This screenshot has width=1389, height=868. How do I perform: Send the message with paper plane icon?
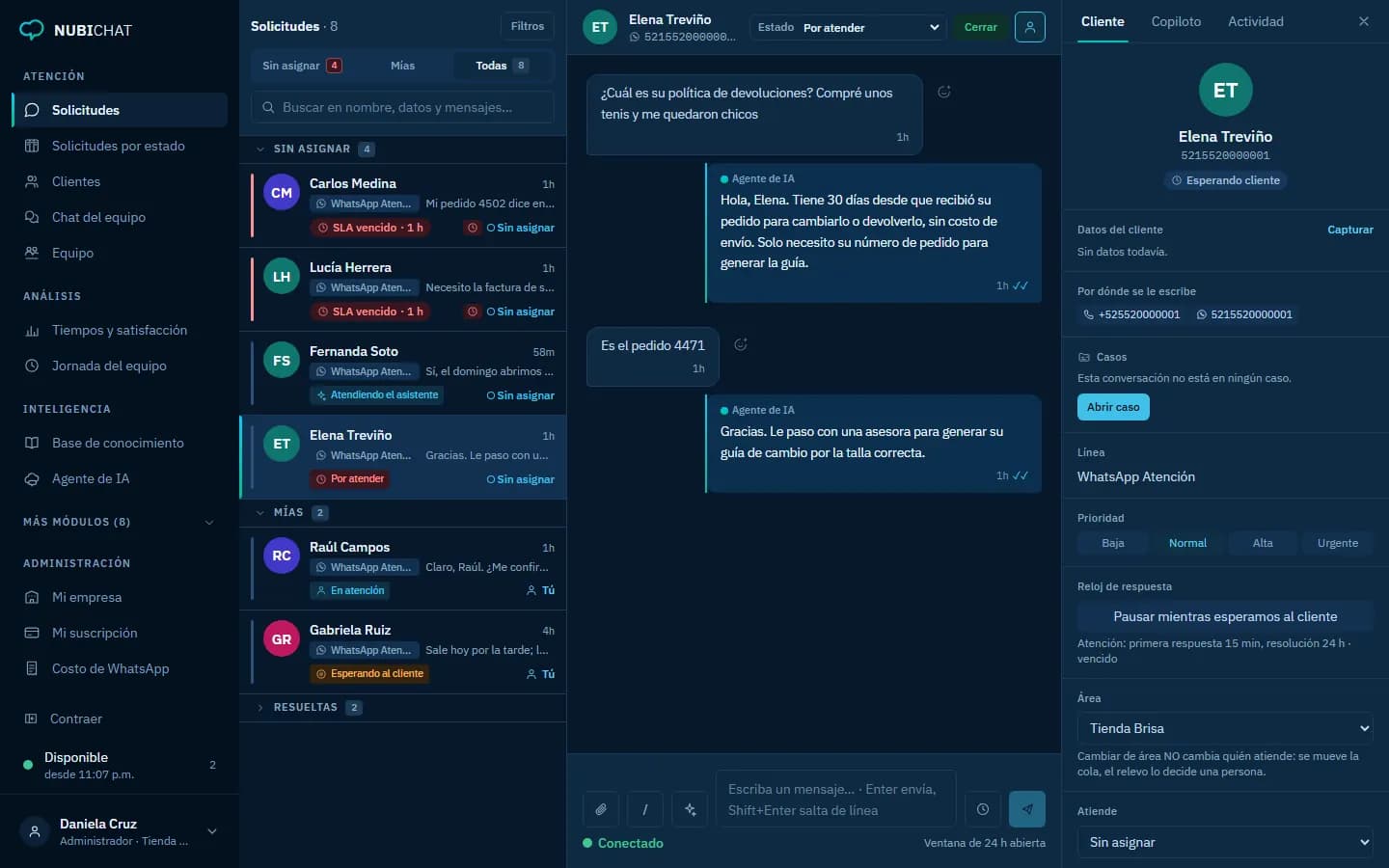pos(1027,809)
